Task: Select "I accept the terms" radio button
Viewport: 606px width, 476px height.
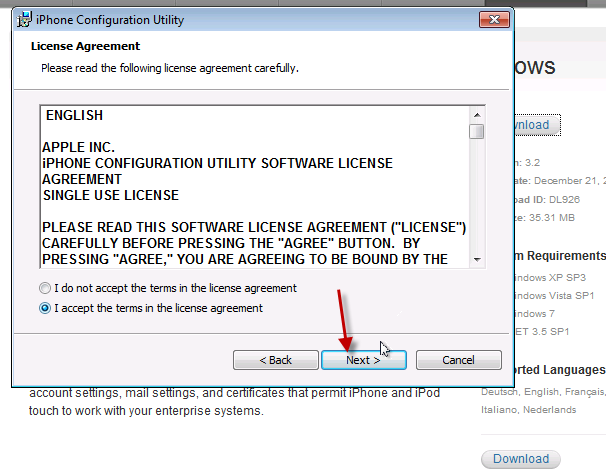Action: 45,308
